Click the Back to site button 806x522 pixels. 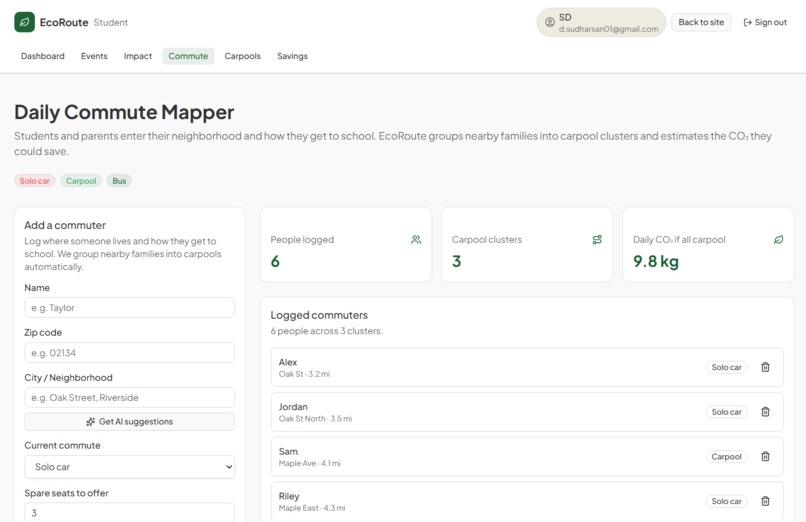click(x=701, y=22)
